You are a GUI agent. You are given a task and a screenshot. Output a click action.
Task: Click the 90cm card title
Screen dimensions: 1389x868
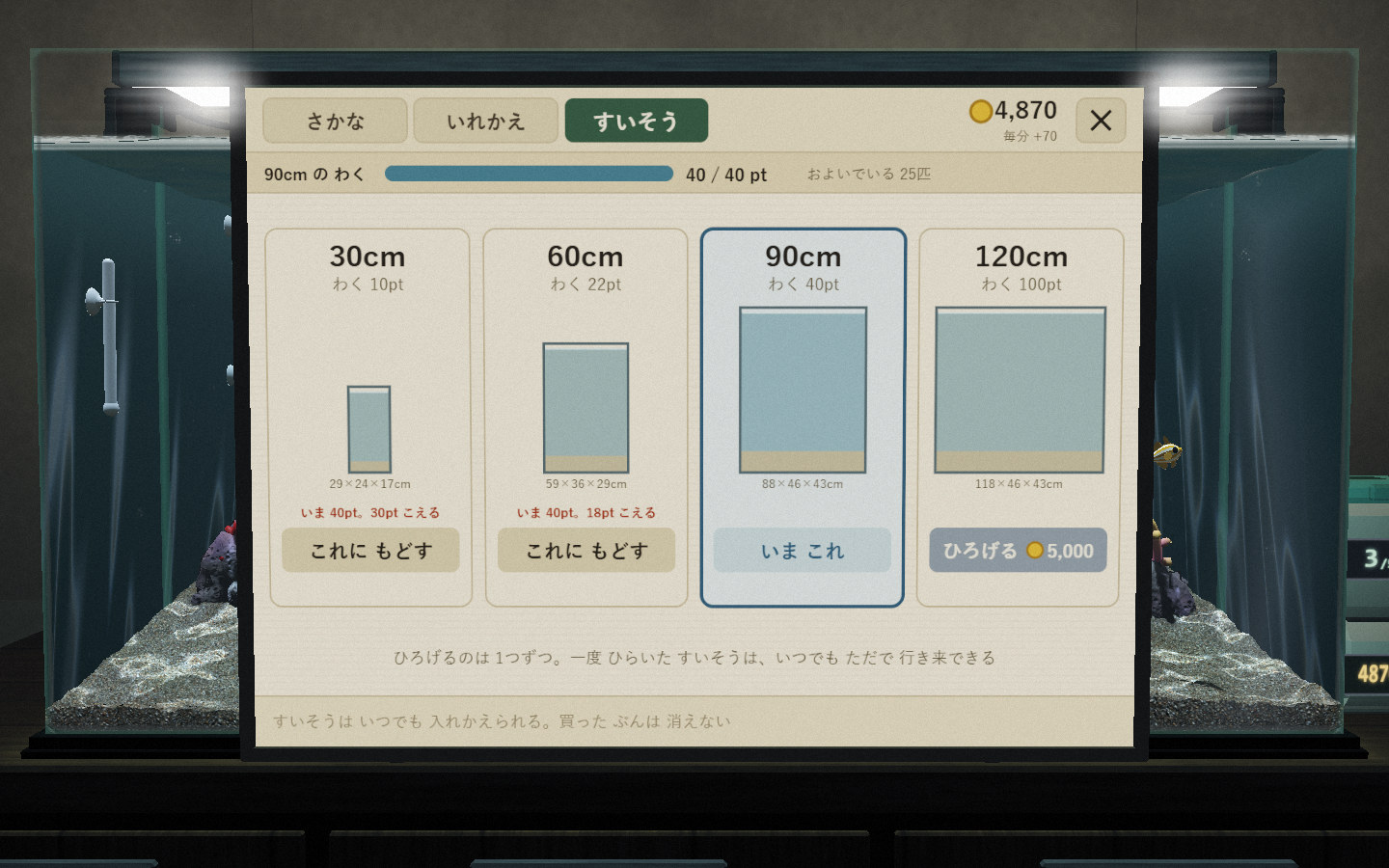coord(803,257)
